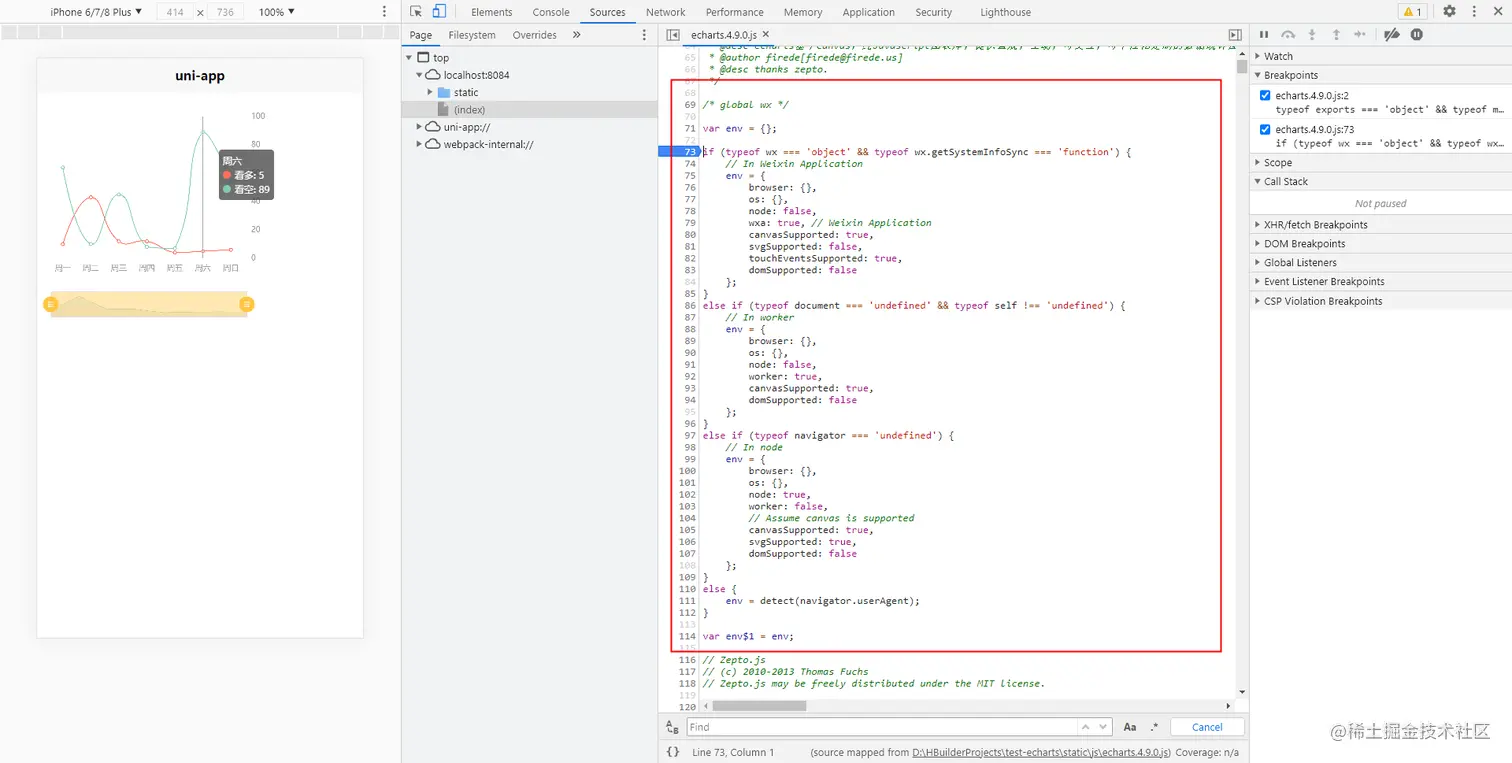The width and height of the screenshot is (1512, 763).
Task: Select the static folder
Action: coord(466,92)
